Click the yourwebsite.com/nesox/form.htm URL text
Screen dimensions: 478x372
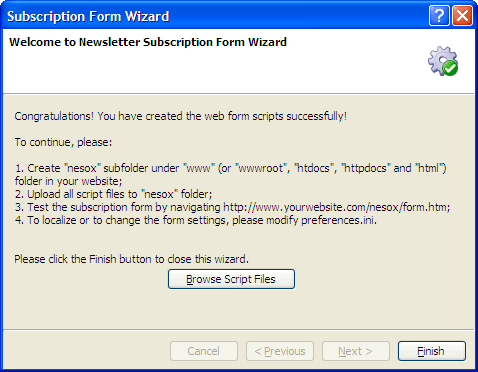pos(336,207)
